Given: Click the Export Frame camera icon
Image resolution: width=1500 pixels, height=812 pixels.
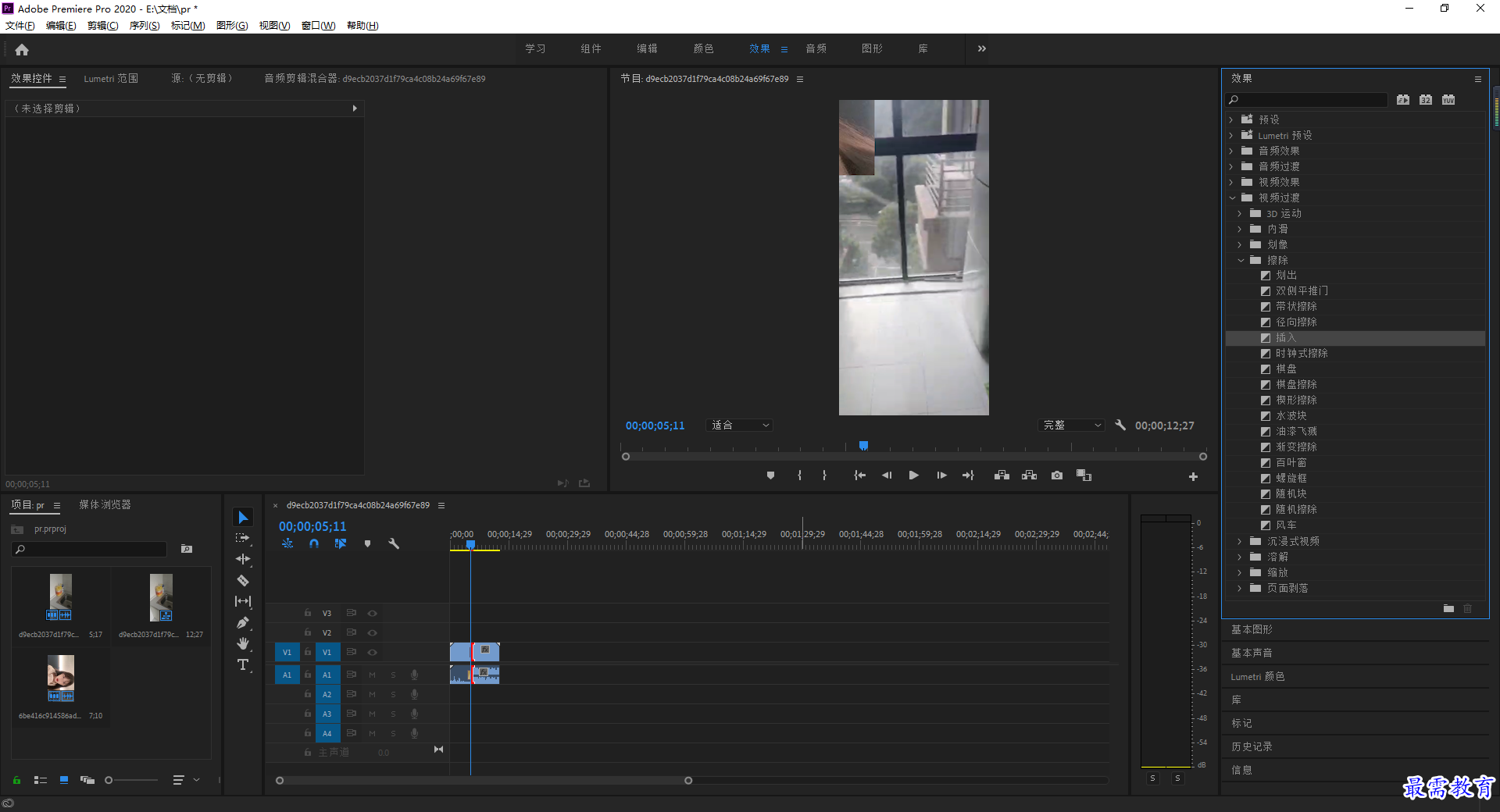Looking at the screenshot, I should click(1057, 475).
